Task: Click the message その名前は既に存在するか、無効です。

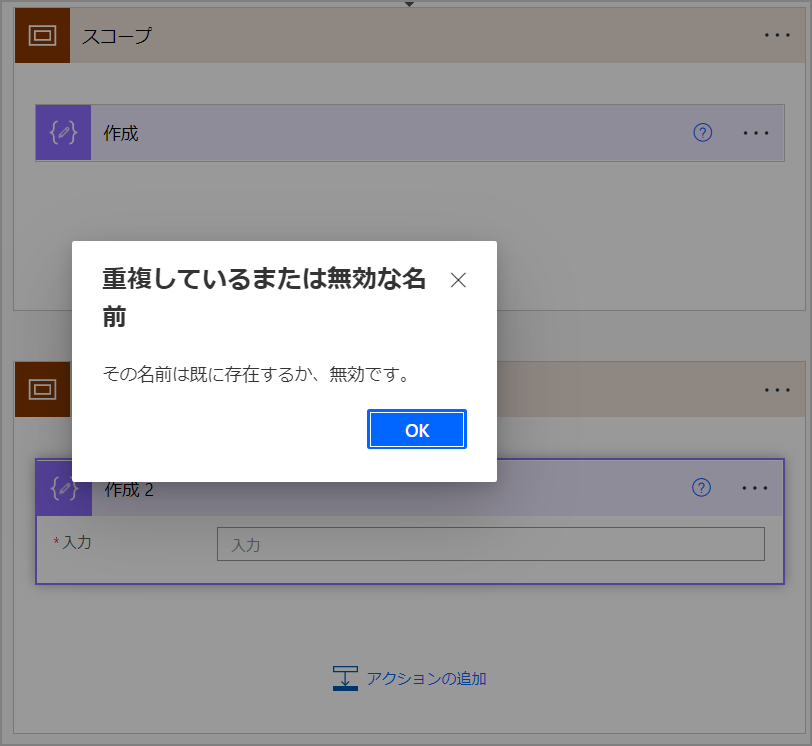Action: pos(257,374)
